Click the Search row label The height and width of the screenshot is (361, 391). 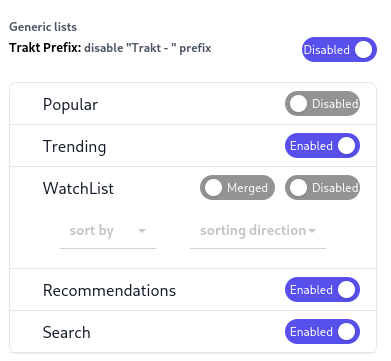67,332
